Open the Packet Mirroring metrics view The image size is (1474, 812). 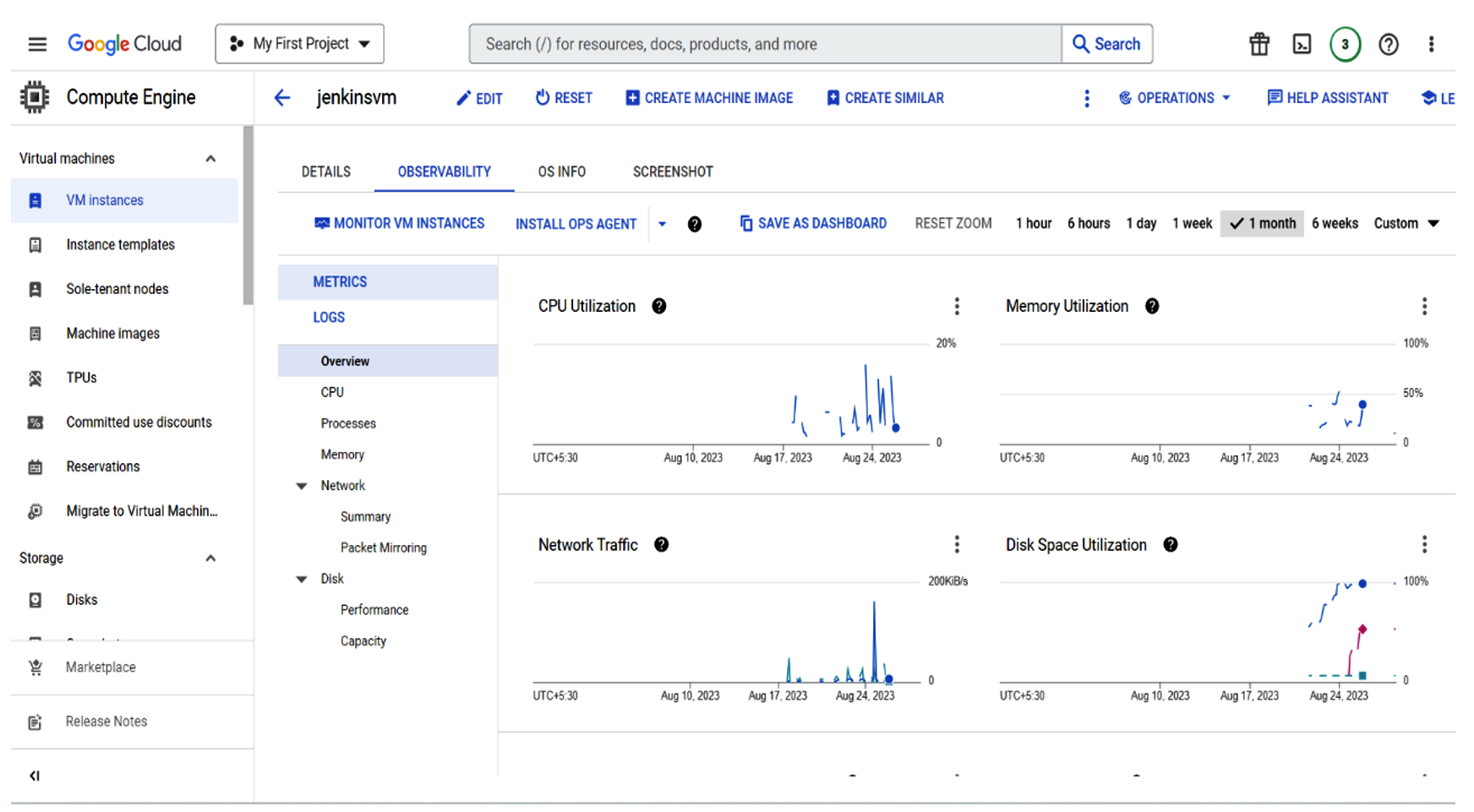tap(383, 548)
